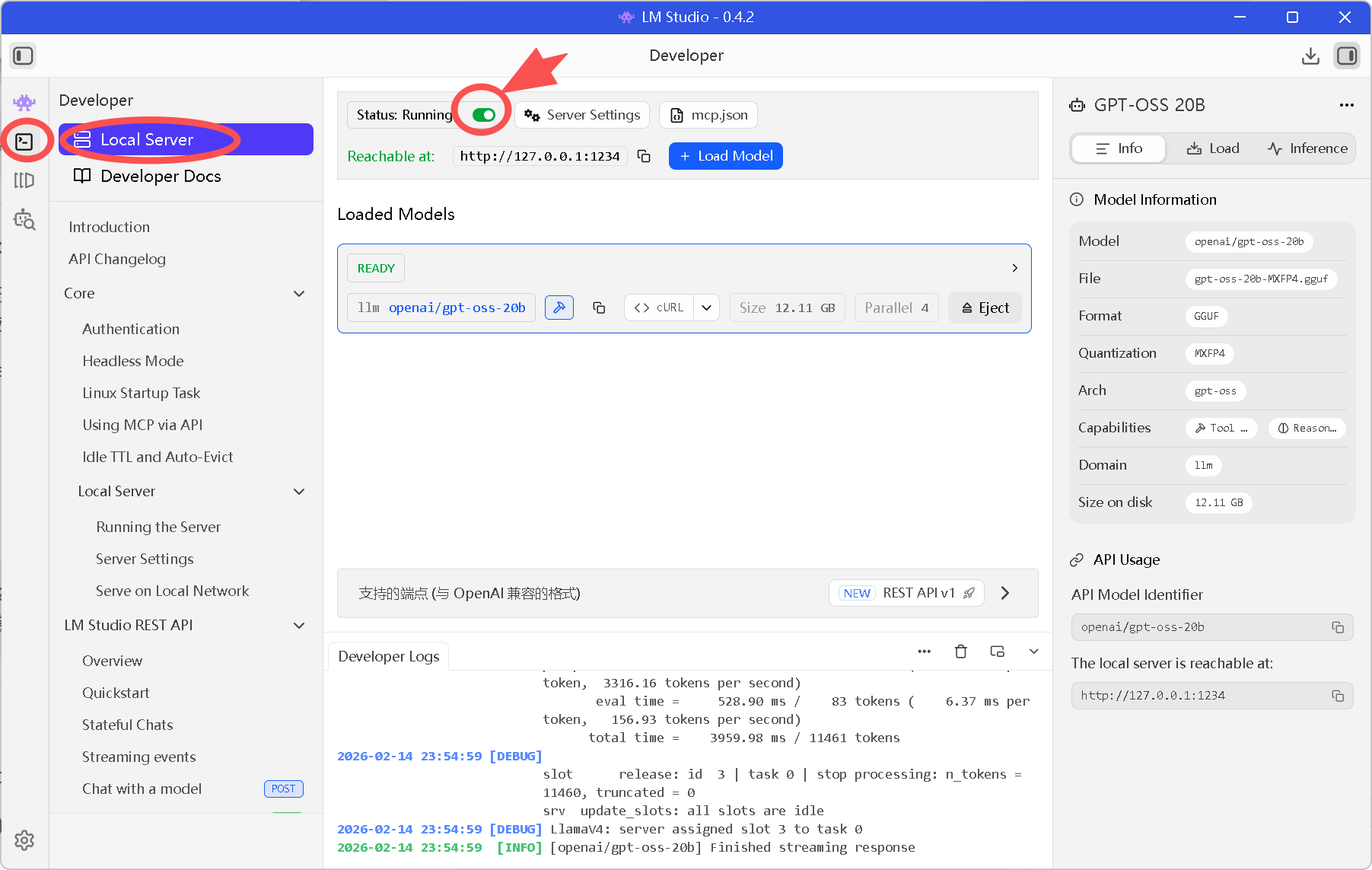Image resolution: width=1372 pixels, height=870 pixels.
Task: Click the Tool capability badge
Action: coord(1221,429)
